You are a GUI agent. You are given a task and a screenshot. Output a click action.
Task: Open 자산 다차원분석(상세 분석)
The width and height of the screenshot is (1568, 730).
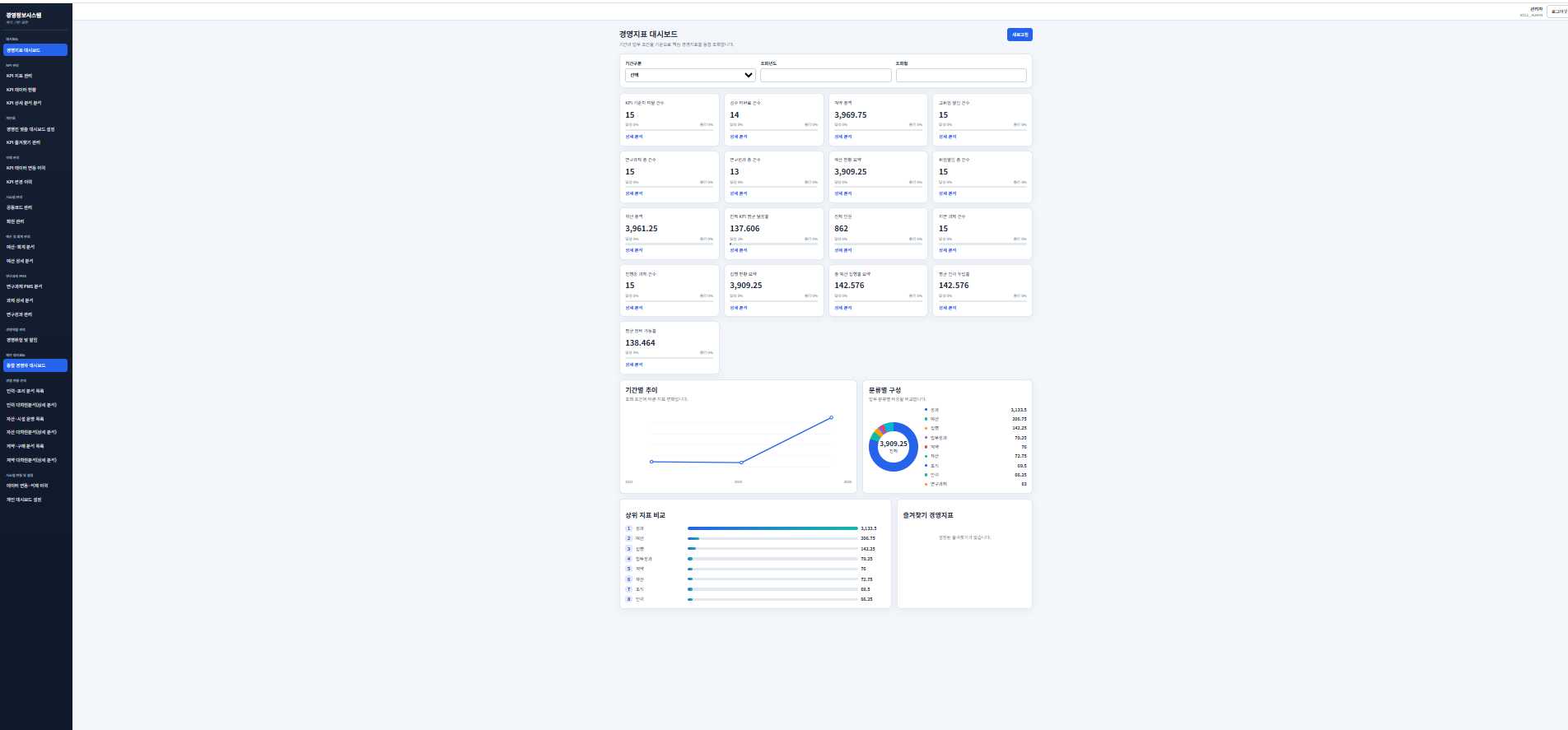[x=35, y=432]
